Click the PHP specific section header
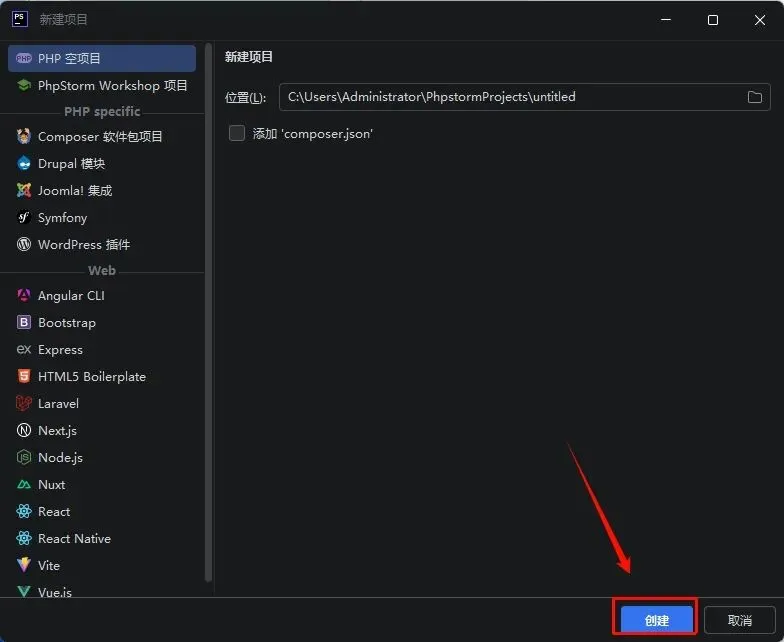Viewport: 784px width, 642px height. point(102,111)
